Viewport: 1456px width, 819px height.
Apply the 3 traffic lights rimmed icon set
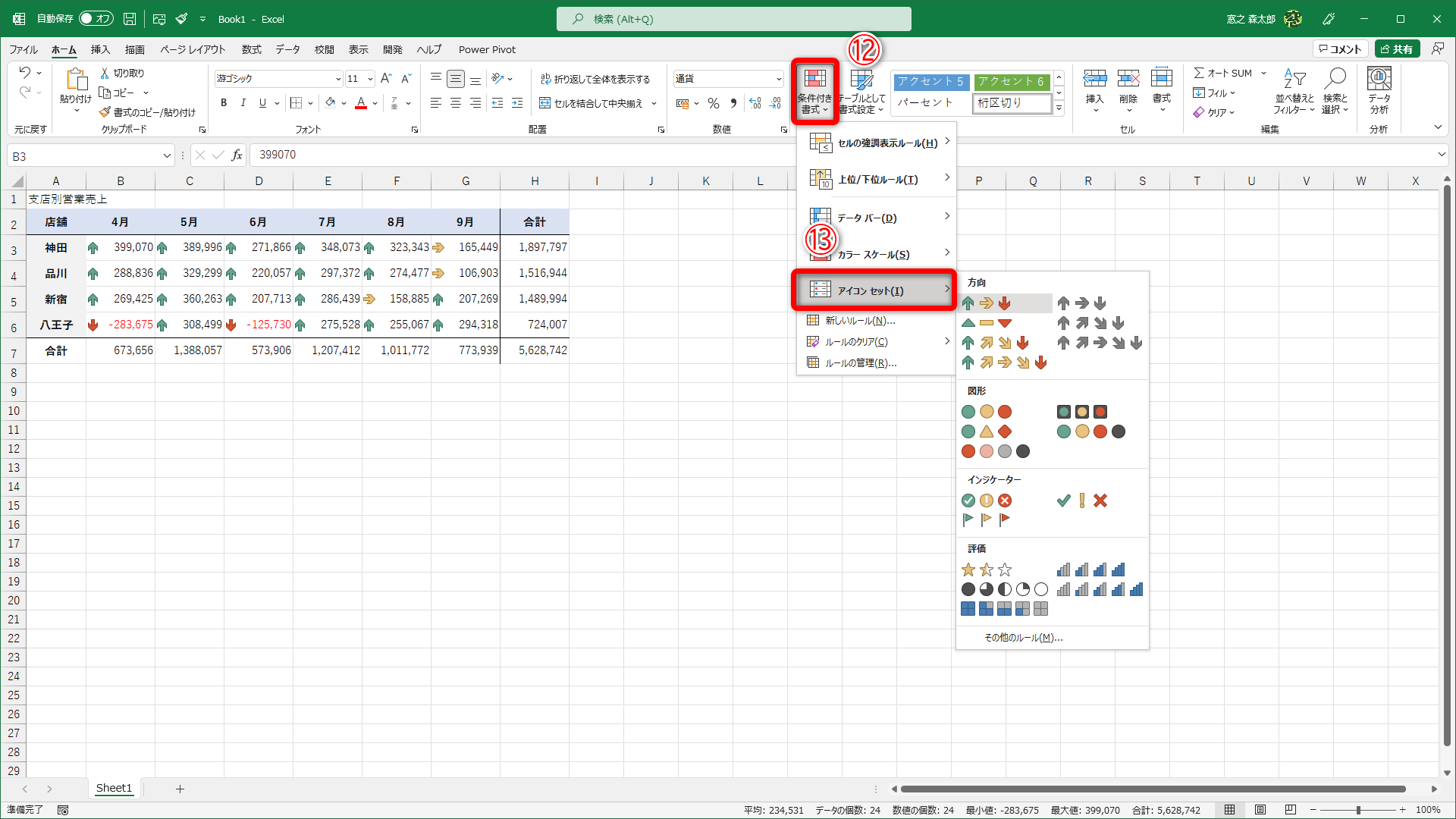[1081, 412]
